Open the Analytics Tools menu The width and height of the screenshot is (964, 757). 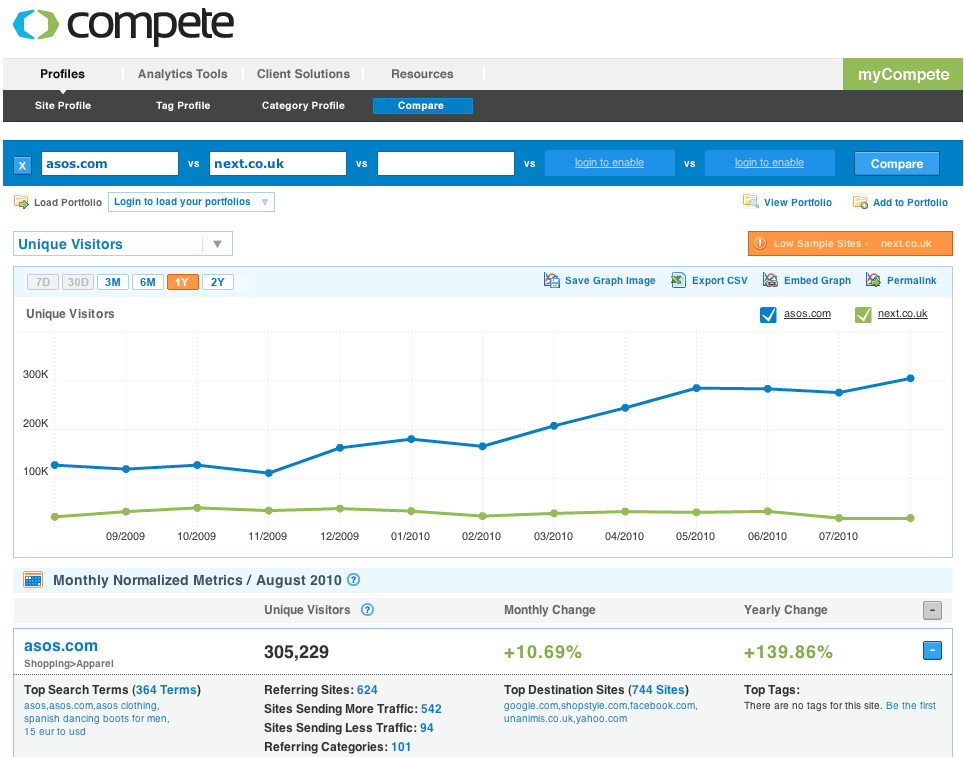pyautogui.click(x=183, y=74)
